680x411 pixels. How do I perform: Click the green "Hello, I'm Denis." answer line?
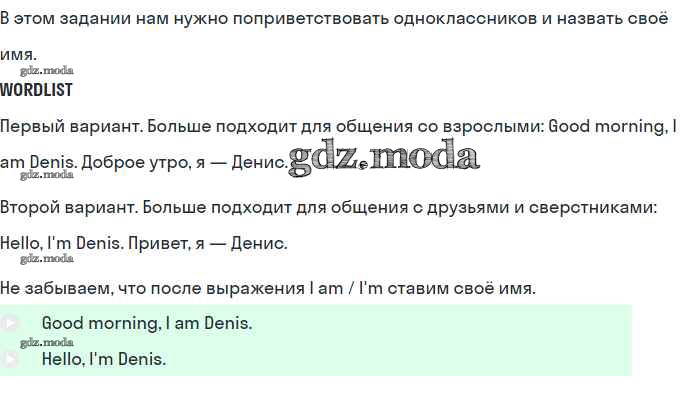pyautogui.click(x=104, y=359)
